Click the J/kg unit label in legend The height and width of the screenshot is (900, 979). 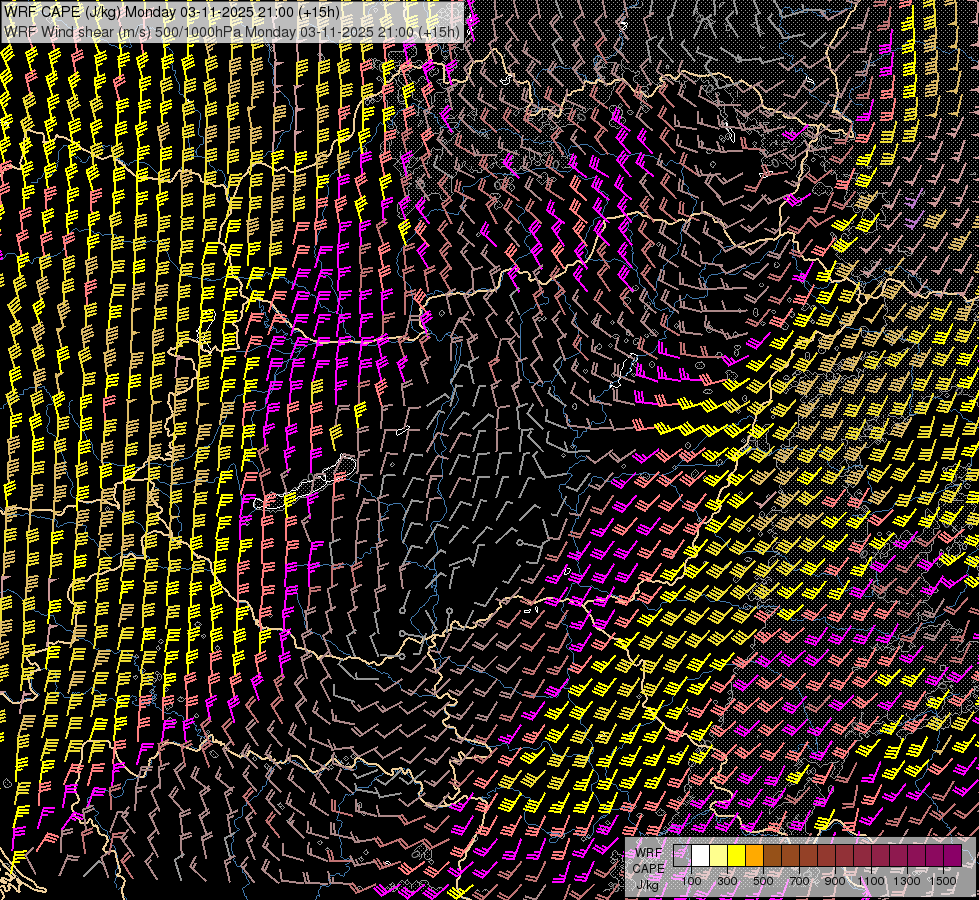tap(648, 884)
